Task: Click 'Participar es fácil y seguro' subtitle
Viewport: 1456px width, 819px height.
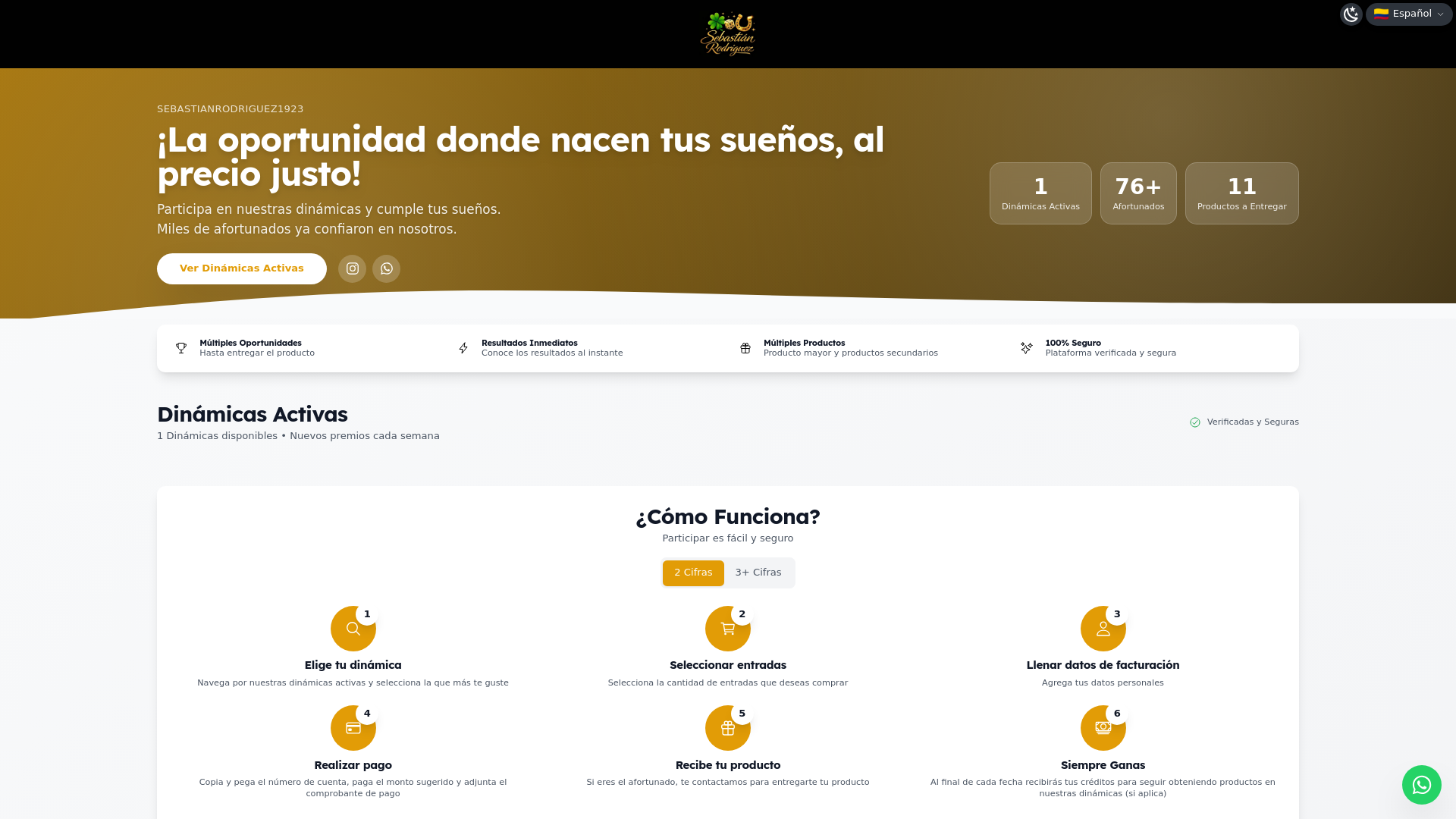Action: [x=728, y=538]
